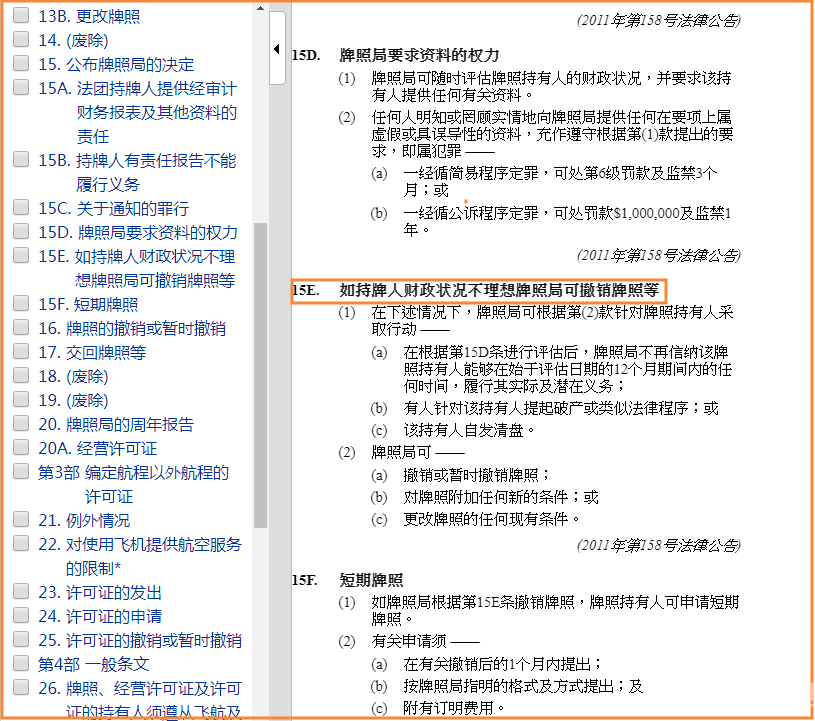Click the sidebar scrollbar thumb
This screenshot has height=721, width=815.
click(x=260, y=375)
